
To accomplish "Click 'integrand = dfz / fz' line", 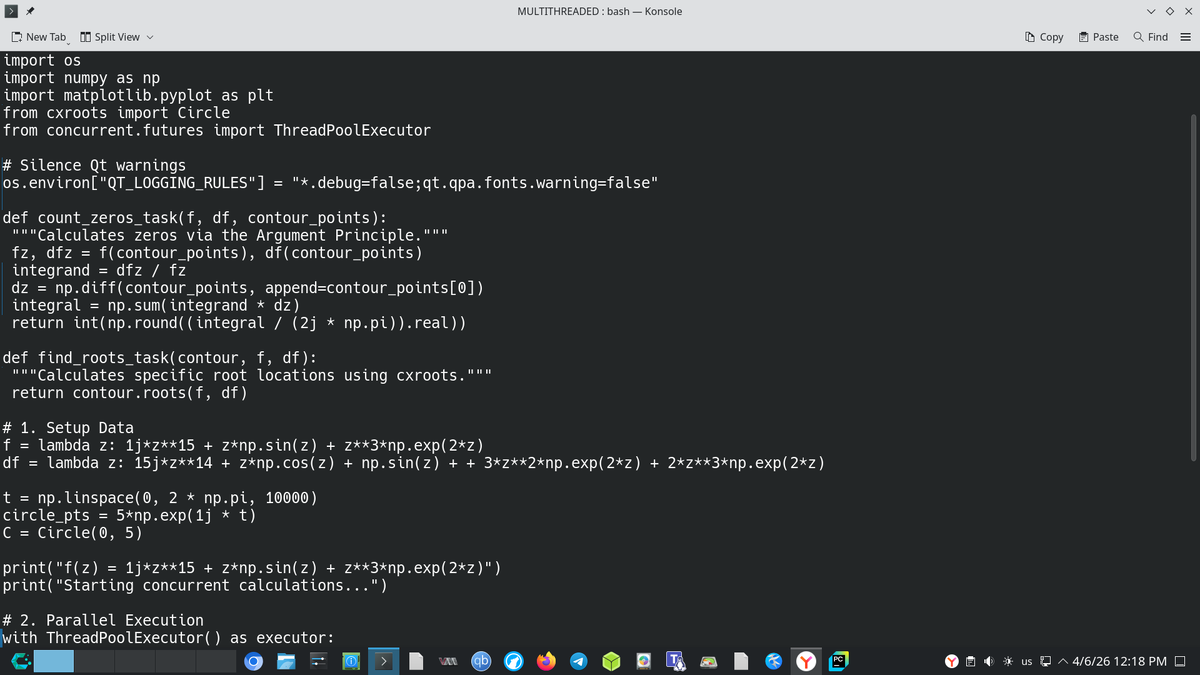I will 99,270.
